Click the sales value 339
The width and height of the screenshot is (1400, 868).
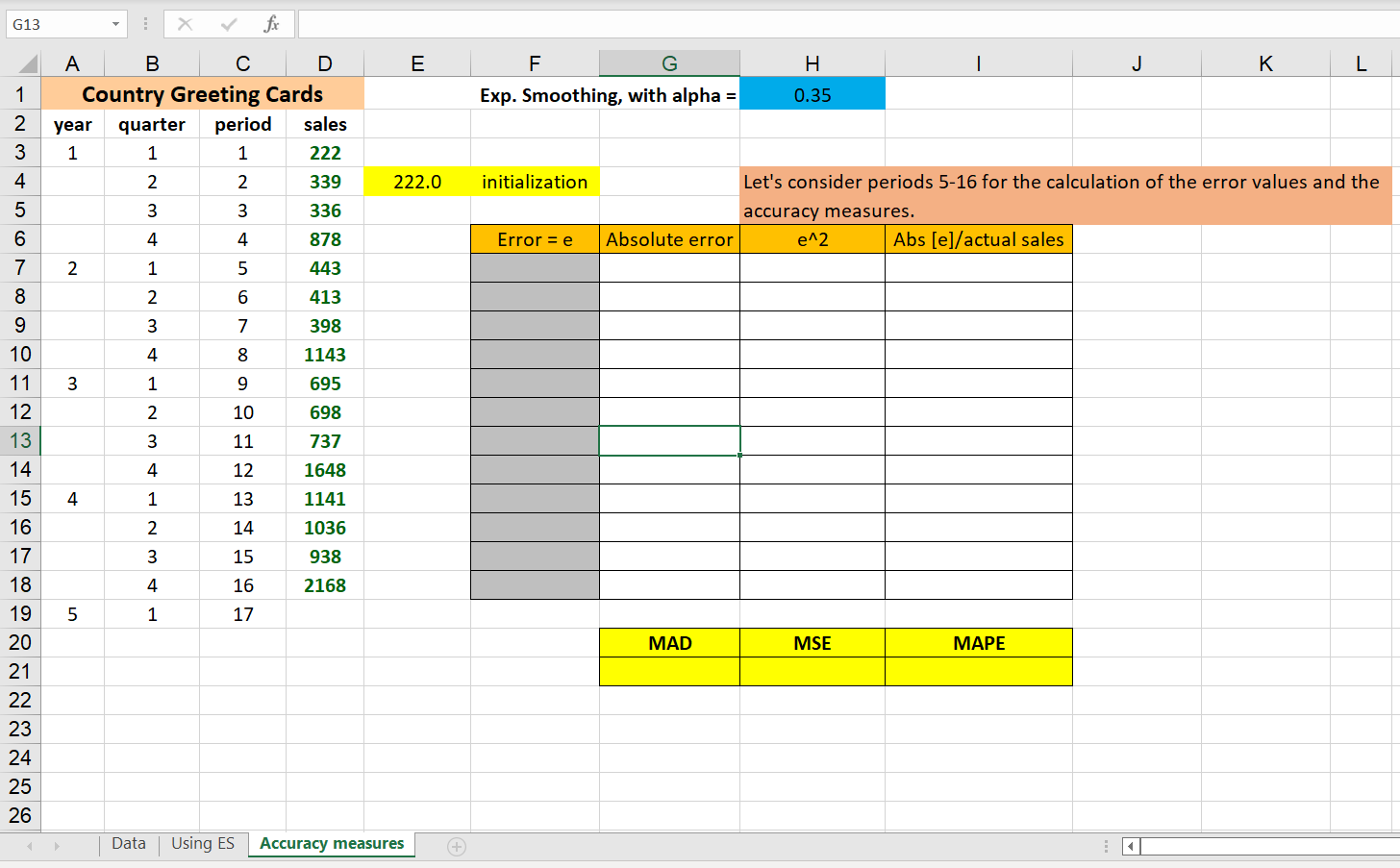[325, 182]
